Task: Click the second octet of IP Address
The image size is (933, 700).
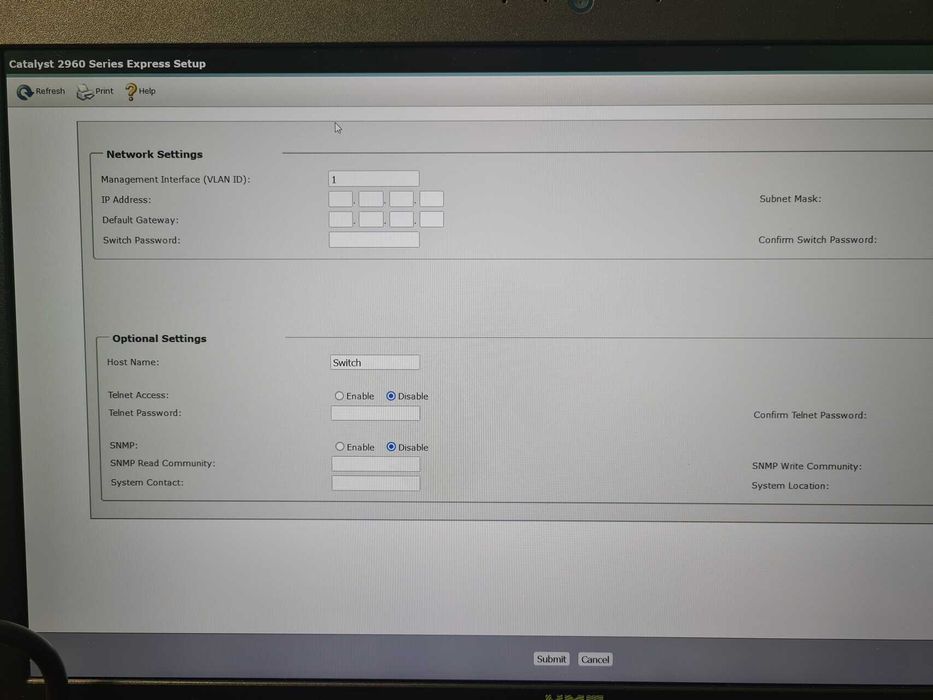Action: (x=371, y=199)
